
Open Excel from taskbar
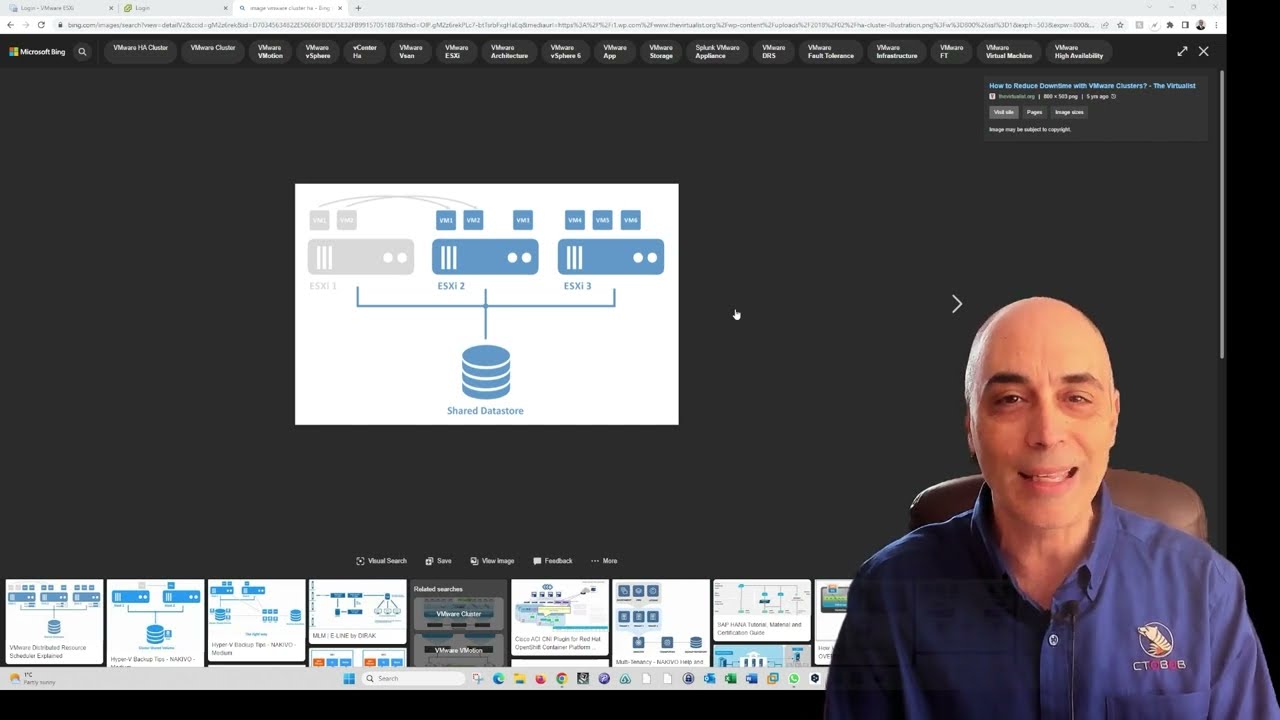[x=730, y=678]
